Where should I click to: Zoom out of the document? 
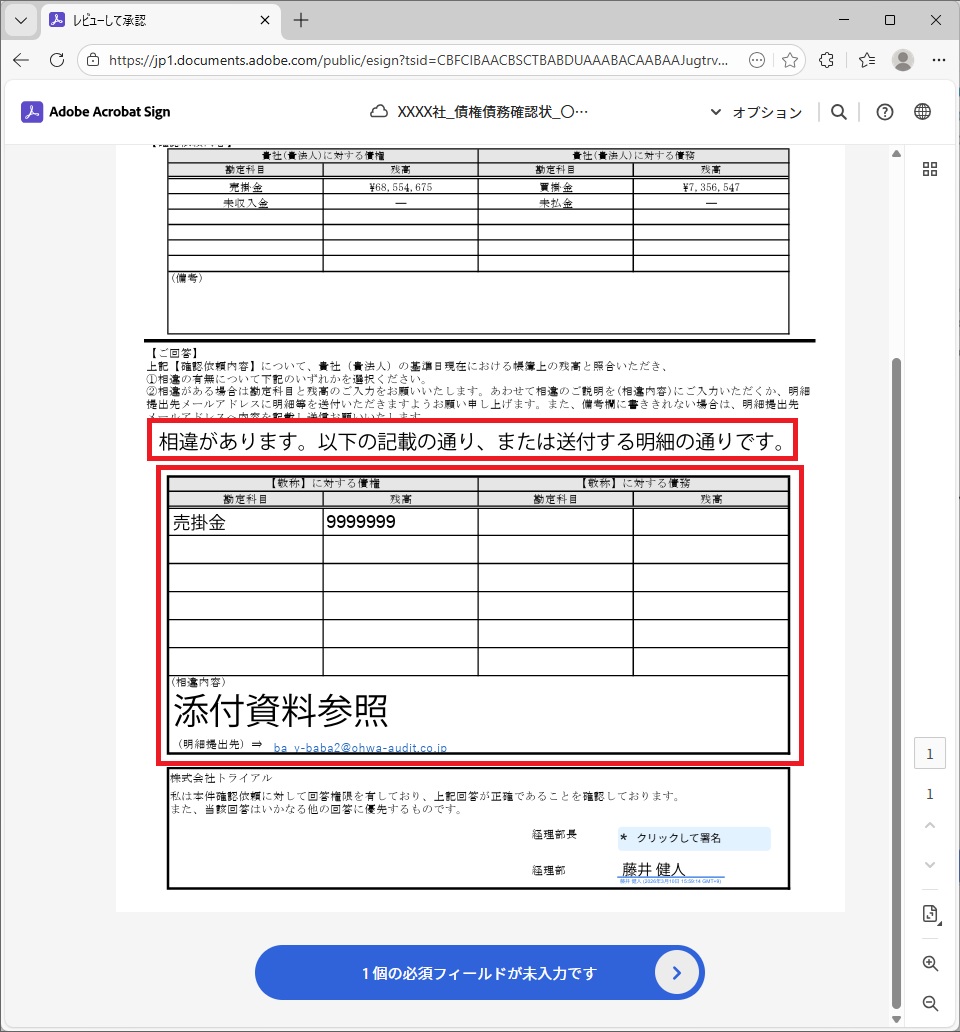(x=930, y=1003)
